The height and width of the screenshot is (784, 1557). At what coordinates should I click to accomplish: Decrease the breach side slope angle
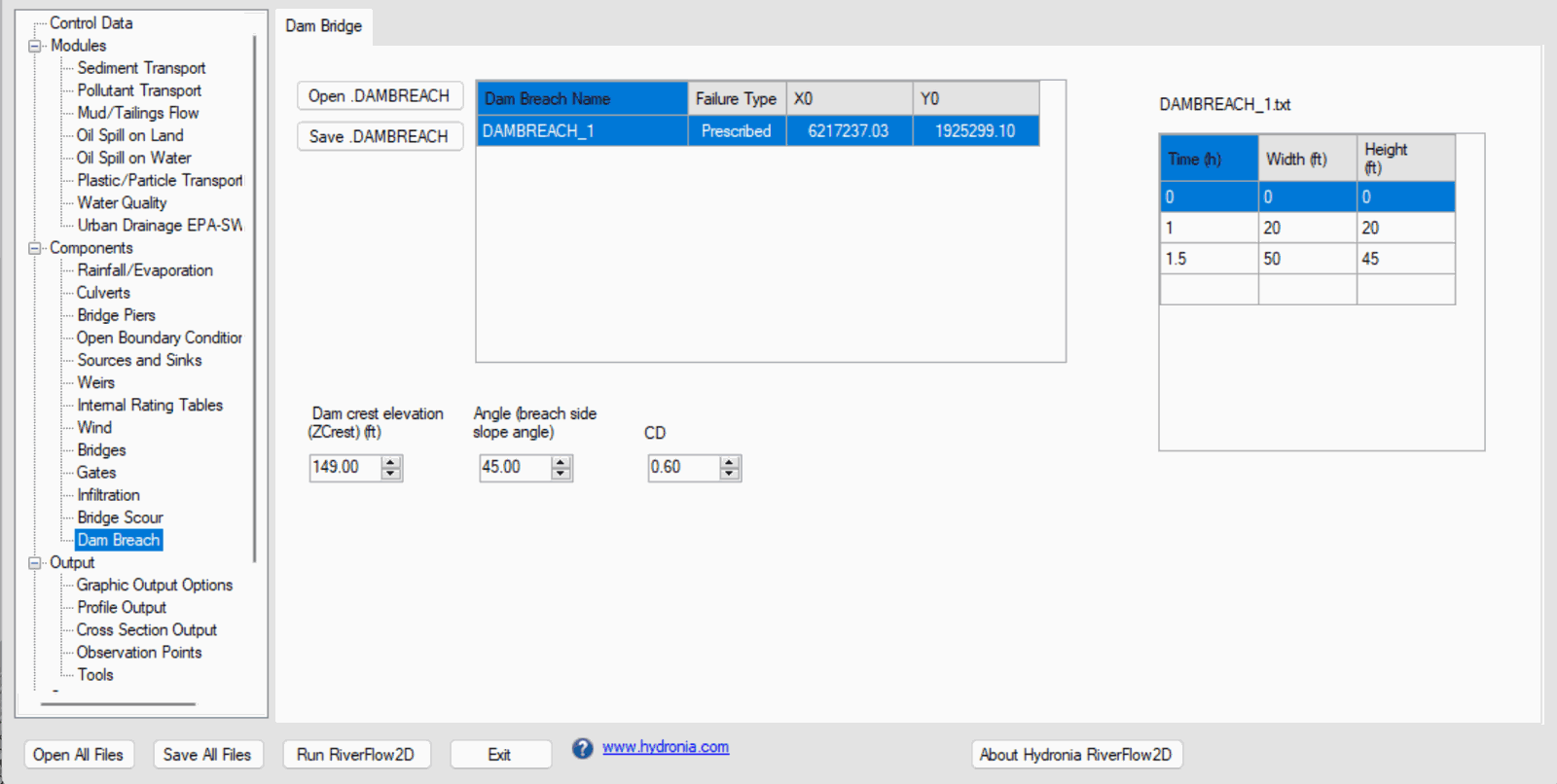click(x=561, y=474)
